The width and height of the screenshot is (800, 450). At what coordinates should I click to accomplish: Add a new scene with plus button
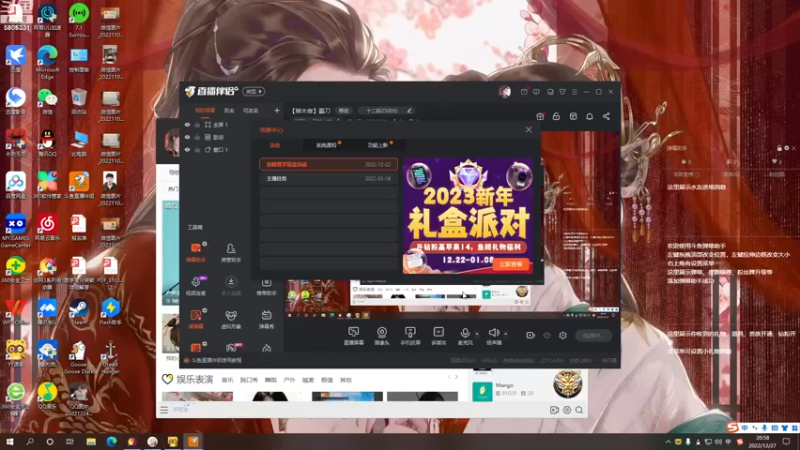point(277,110)
